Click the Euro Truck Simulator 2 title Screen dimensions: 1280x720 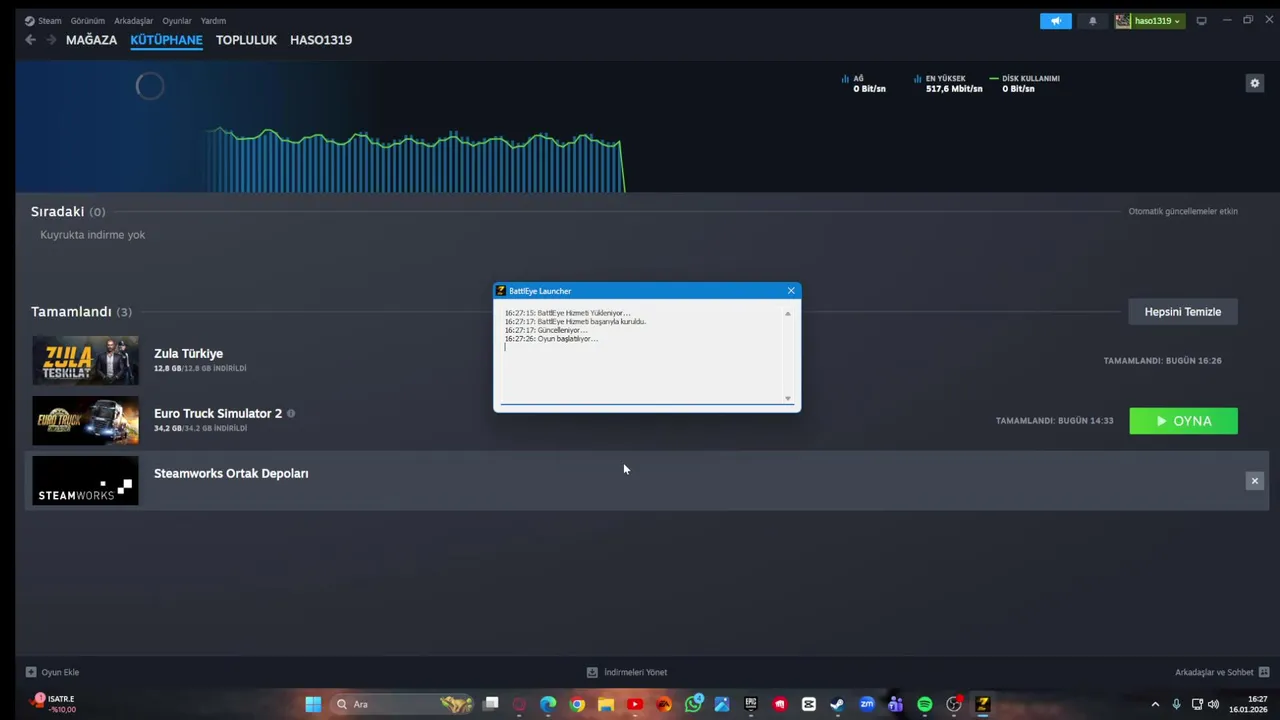218,413
